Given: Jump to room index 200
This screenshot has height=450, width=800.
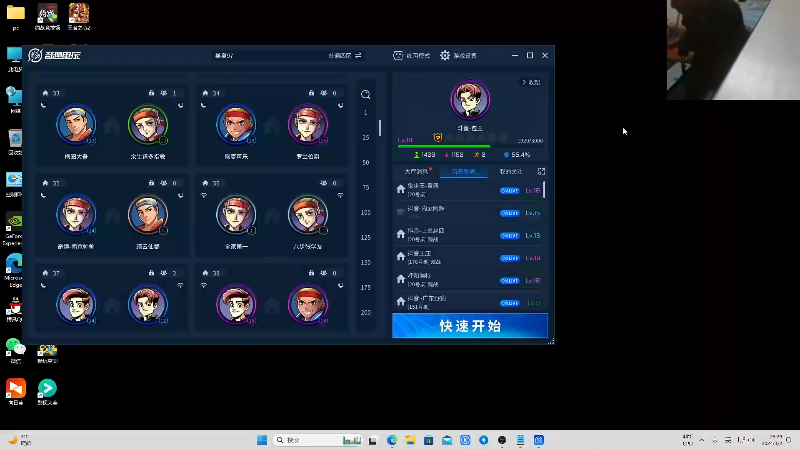Looking at the screenshot, I should [x=366, y=312].
